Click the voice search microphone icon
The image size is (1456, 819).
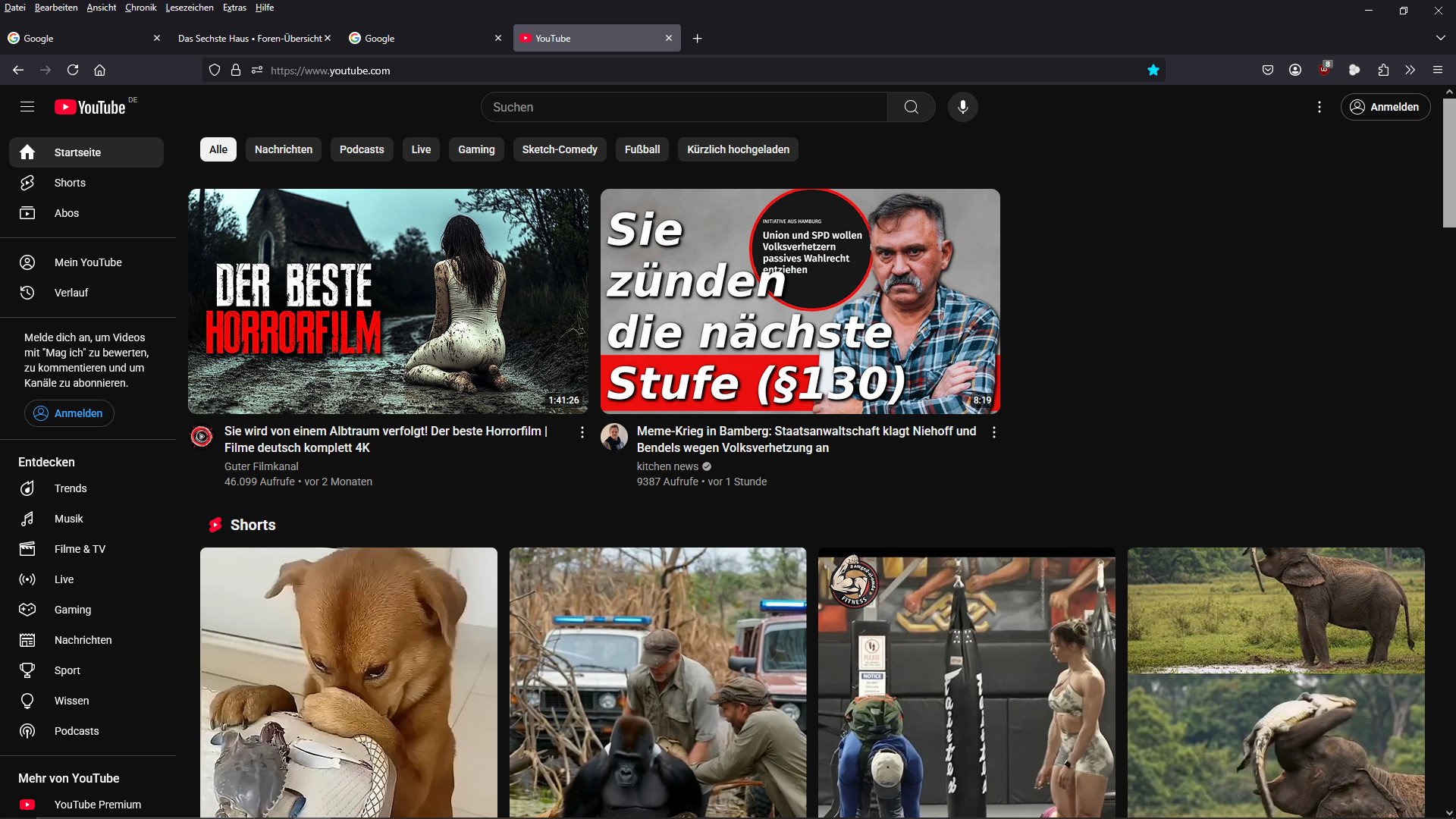pyautogui.click(x=962, y=107)
